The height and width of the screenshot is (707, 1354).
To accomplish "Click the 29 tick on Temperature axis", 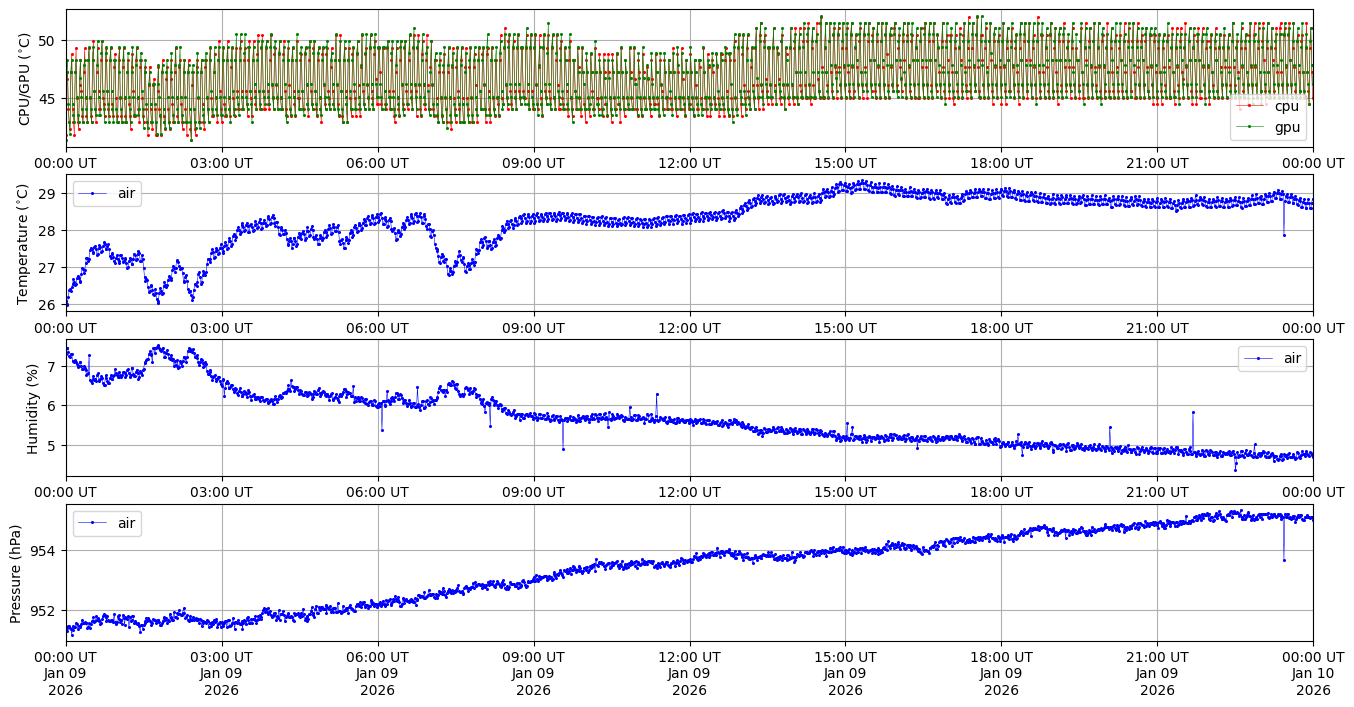I will (50, 193).
